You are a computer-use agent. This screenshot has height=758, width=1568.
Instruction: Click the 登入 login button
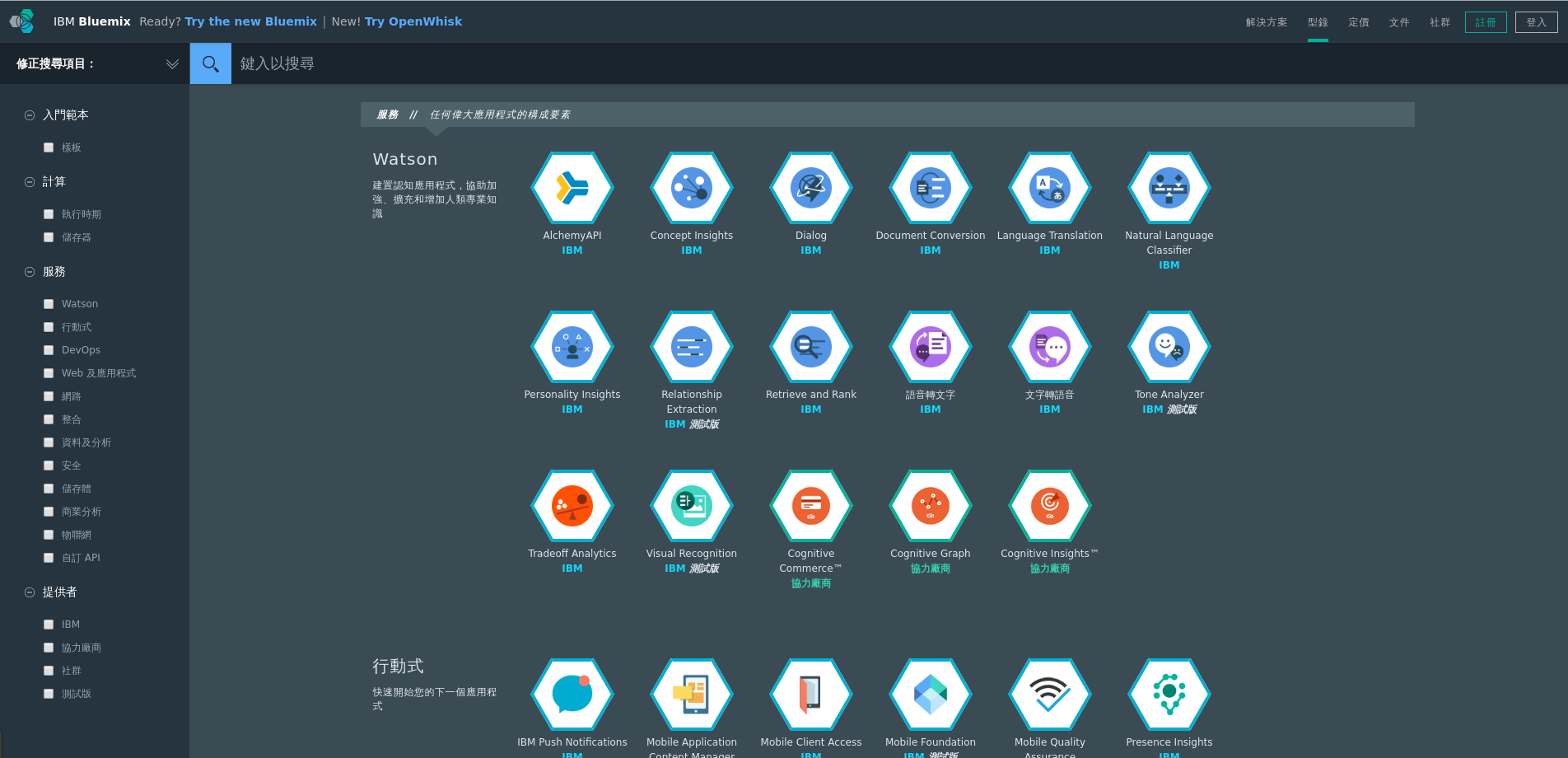coord(1537,22)
